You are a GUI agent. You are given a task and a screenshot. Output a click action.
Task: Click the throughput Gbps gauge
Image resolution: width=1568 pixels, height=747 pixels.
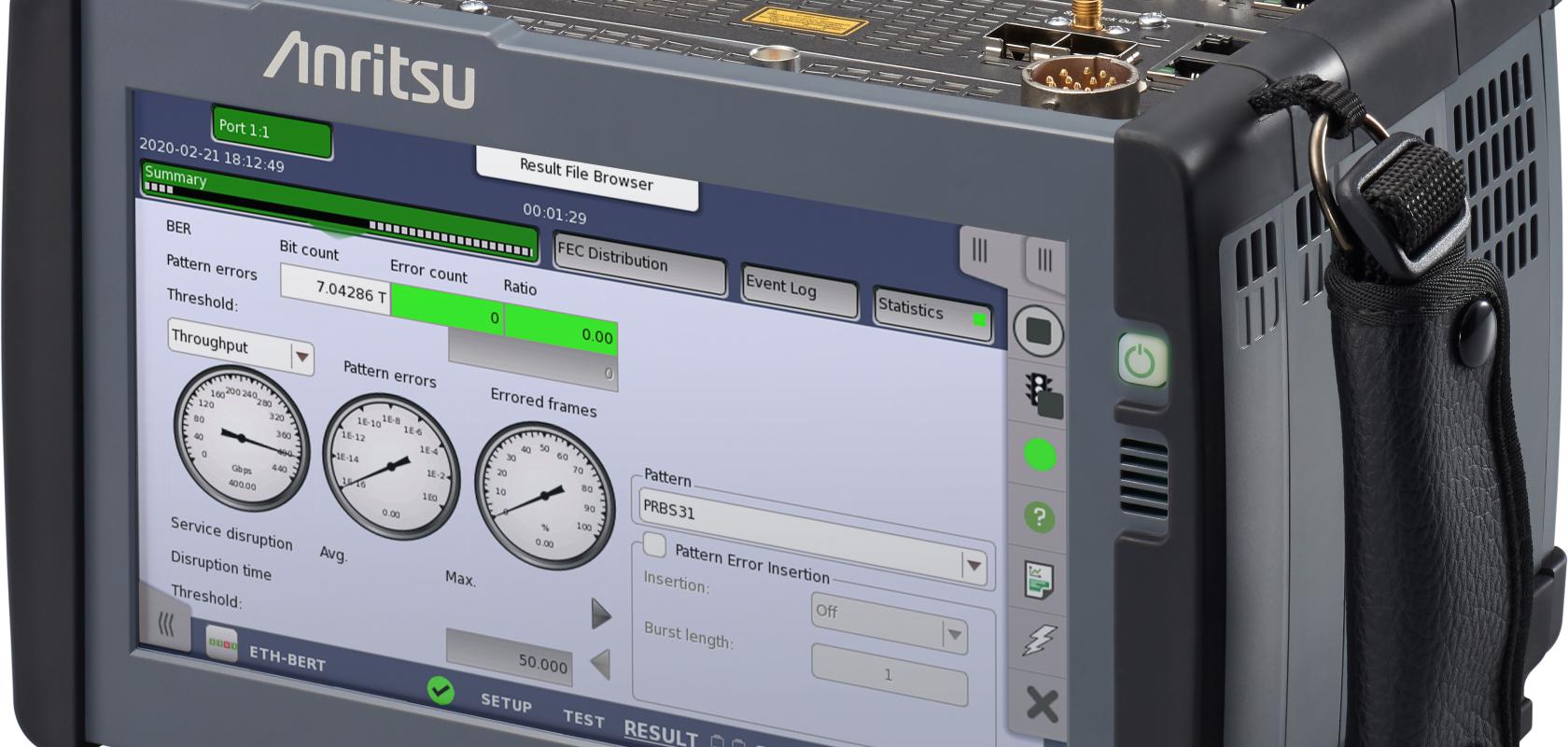coord(241,437)
